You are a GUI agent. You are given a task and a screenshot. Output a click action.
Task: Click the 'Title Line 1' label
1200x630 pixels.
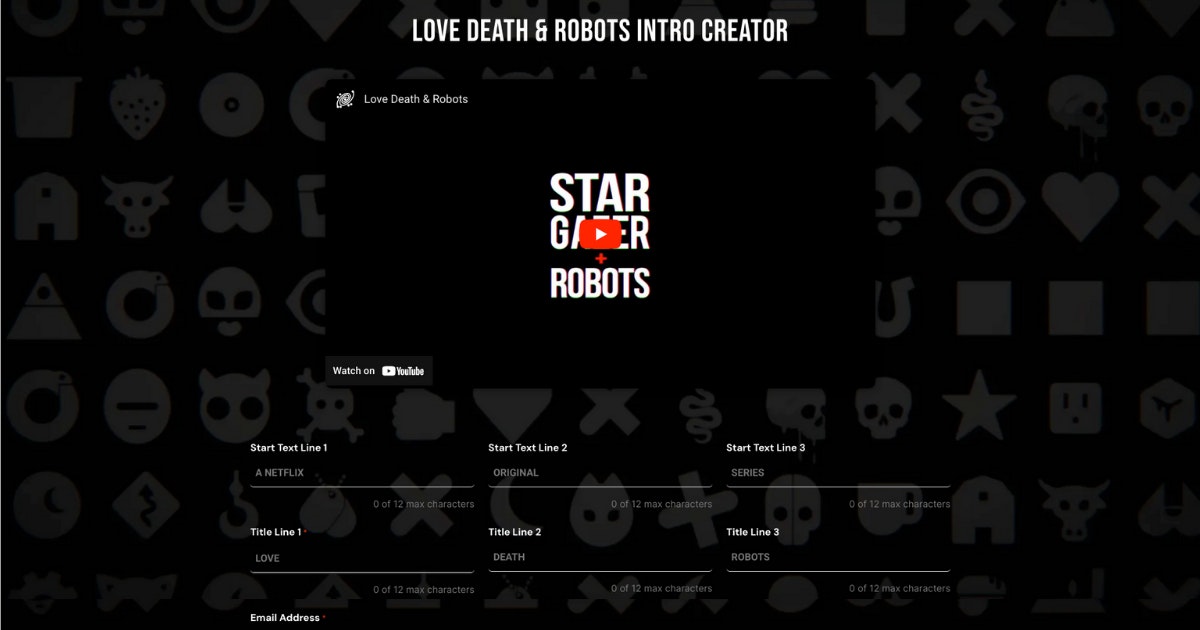click(275, 533)
